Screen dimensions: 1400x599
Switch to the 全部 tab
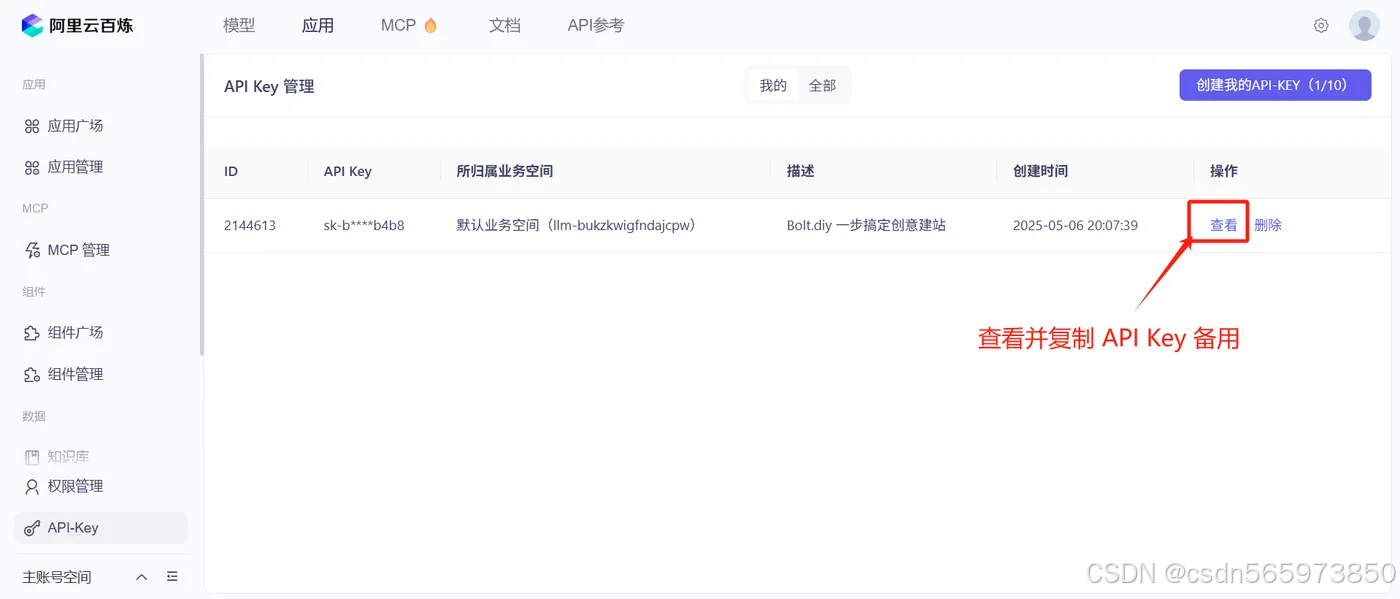pos(823,86)
